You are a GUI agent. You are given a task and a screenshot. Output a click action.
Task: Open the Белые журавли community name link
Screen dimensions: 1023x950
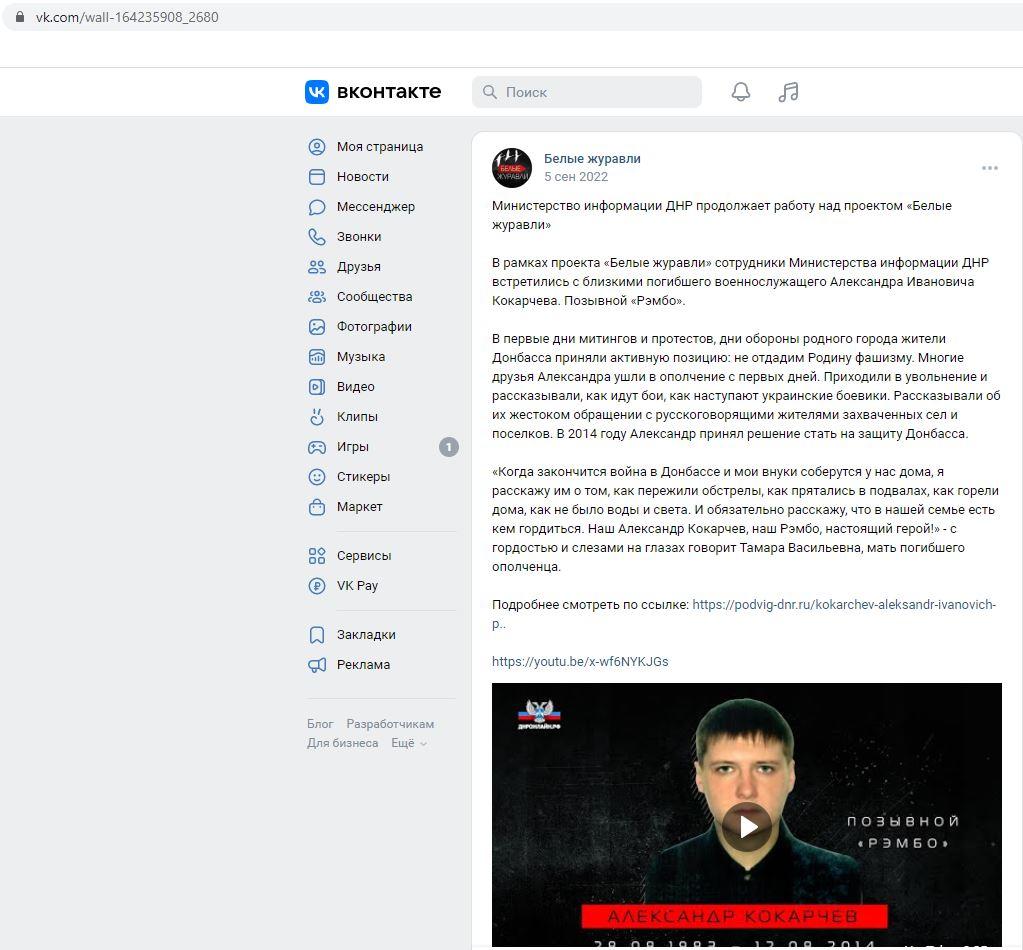tap(592, 159)
